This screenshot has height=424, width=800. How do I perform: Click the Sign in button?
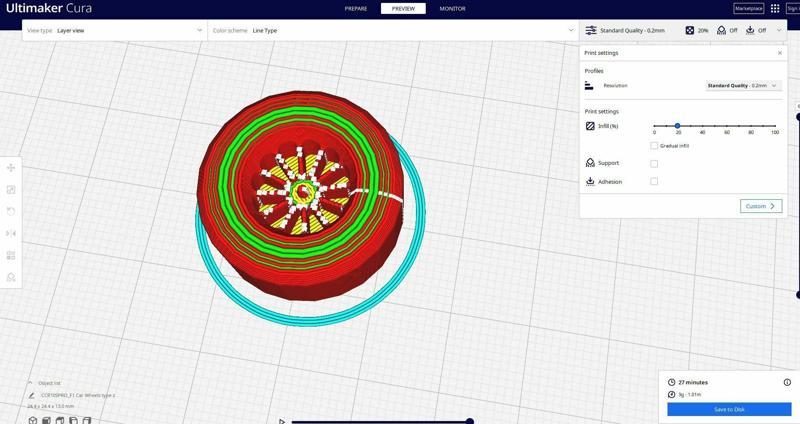point(793,9)
